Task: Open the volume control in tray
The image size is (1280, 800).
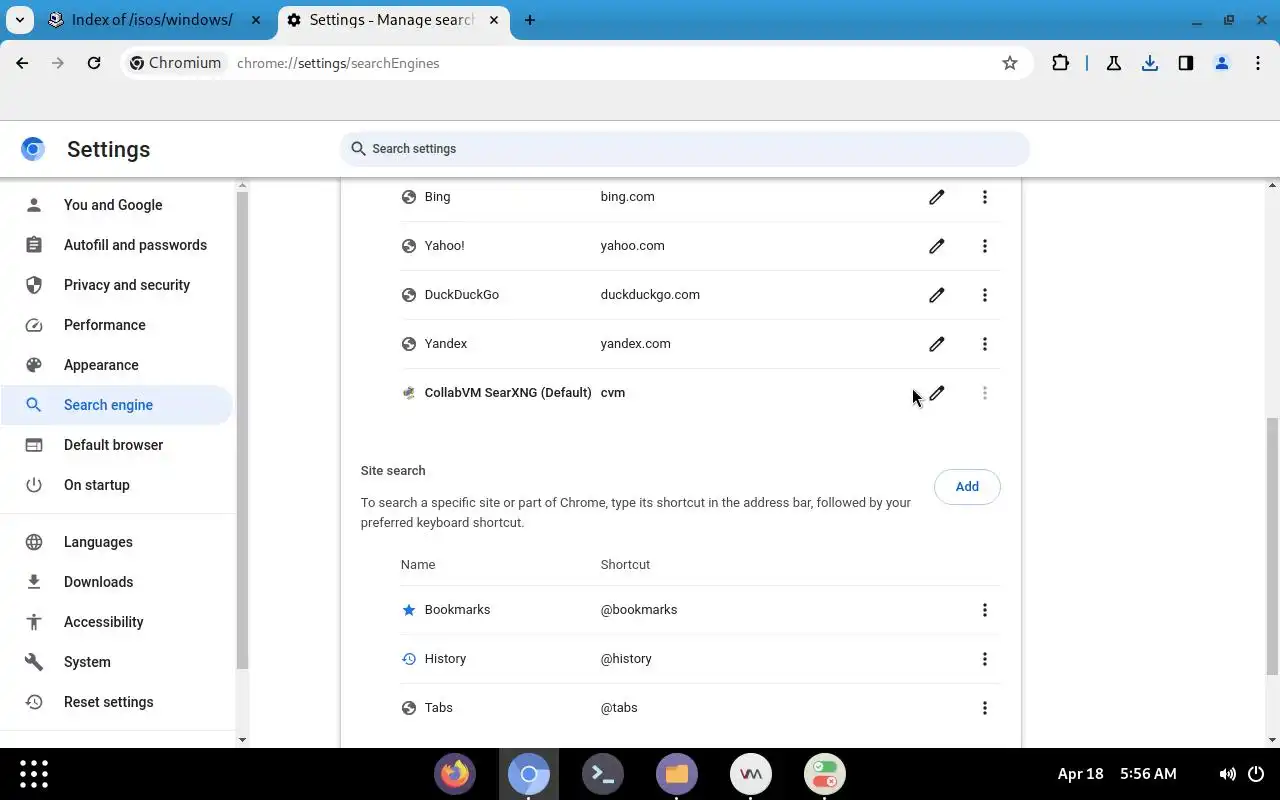Action: (x=1227, y=774)
